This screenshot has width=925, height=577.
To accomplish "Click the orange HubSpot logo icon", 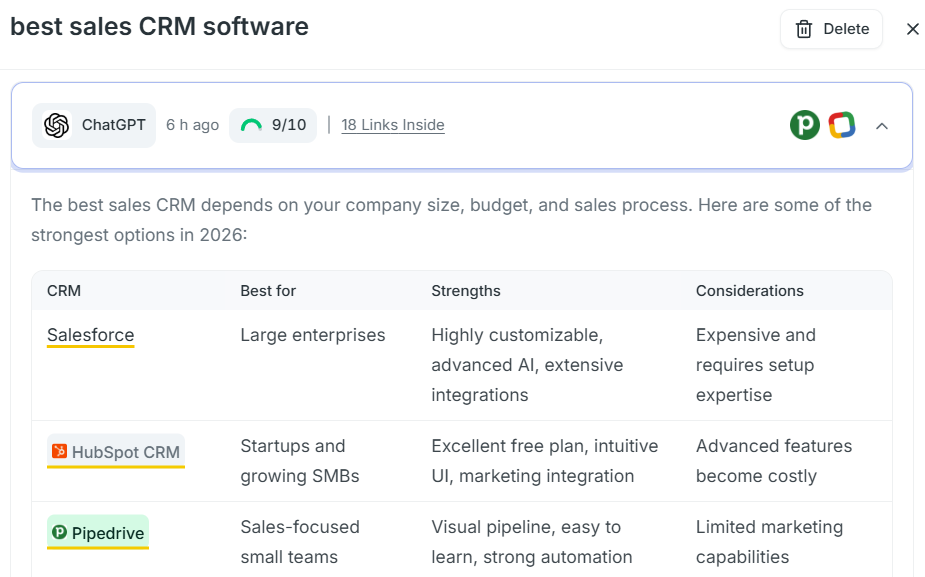I will click(x=59, y=451).
